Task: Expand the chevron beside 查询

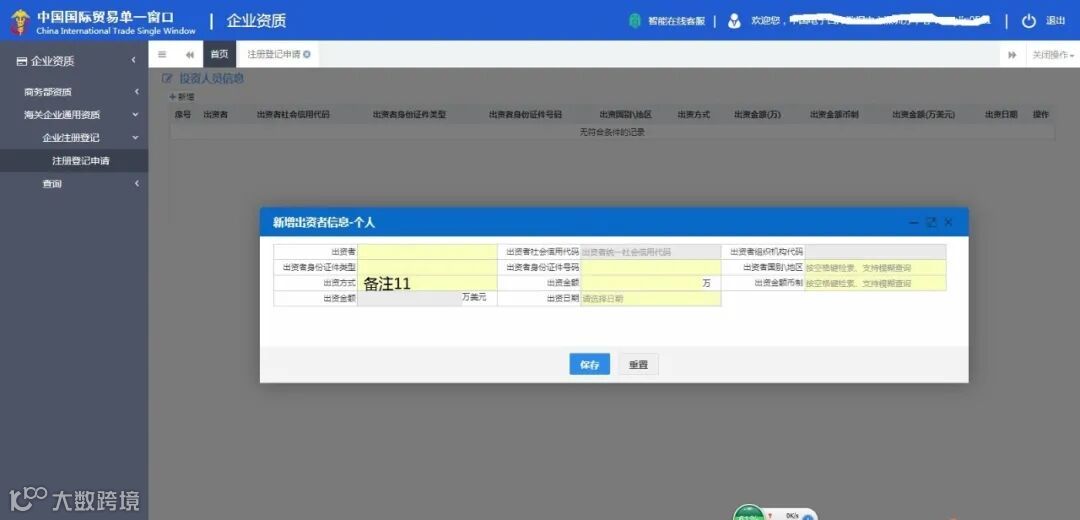Action: 136,184
